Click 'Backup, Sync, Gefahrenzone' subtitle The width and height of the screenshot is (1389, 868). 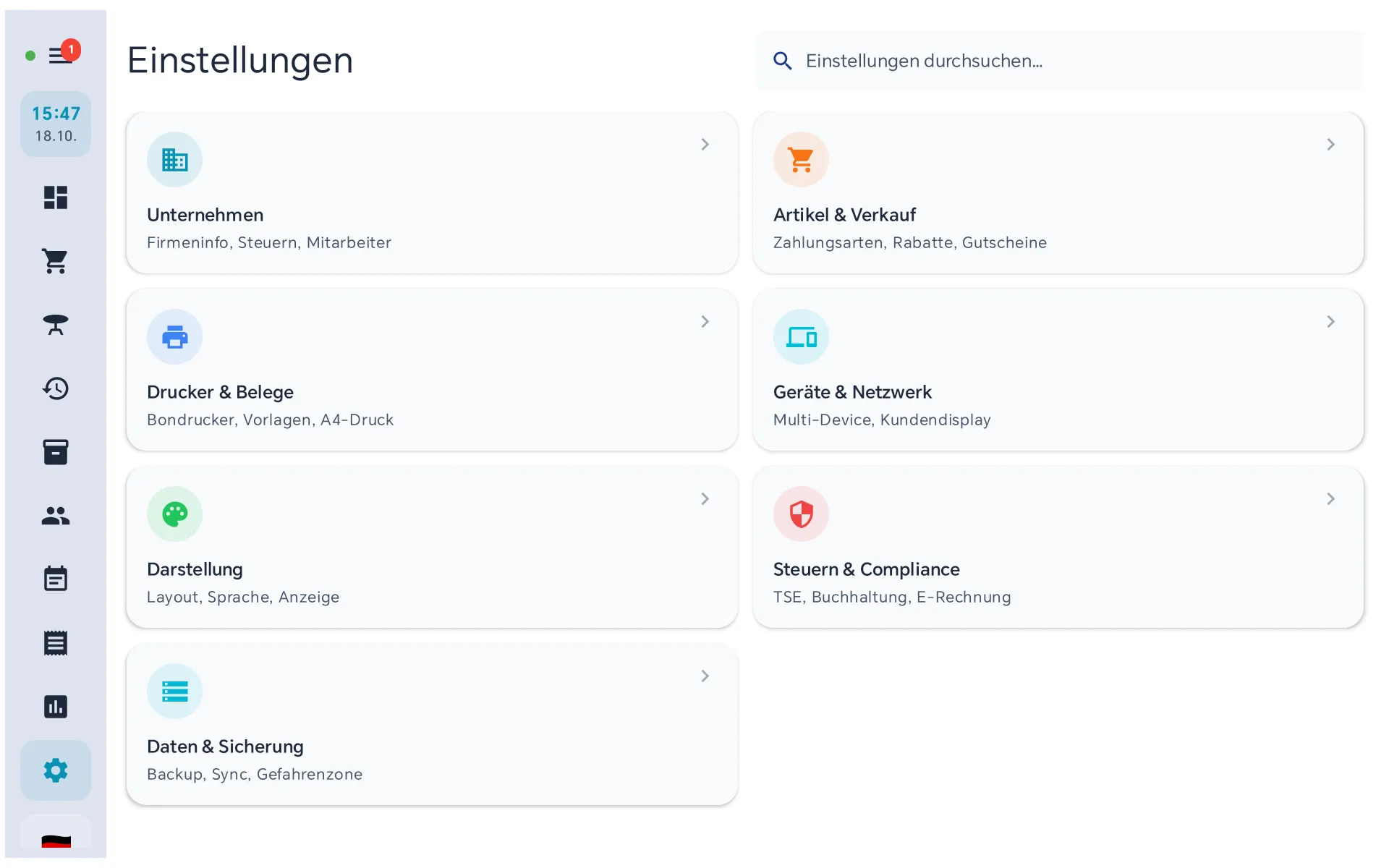(255, 775)
